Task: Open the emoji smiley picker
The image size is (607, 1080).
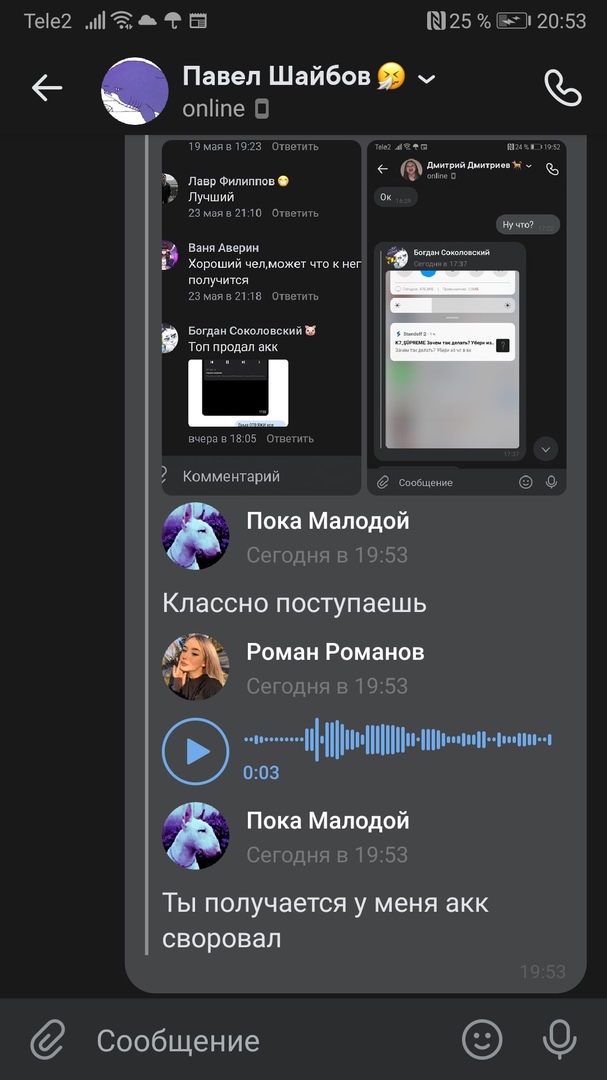Action: pyautogui.click(x=482, y=1039)
